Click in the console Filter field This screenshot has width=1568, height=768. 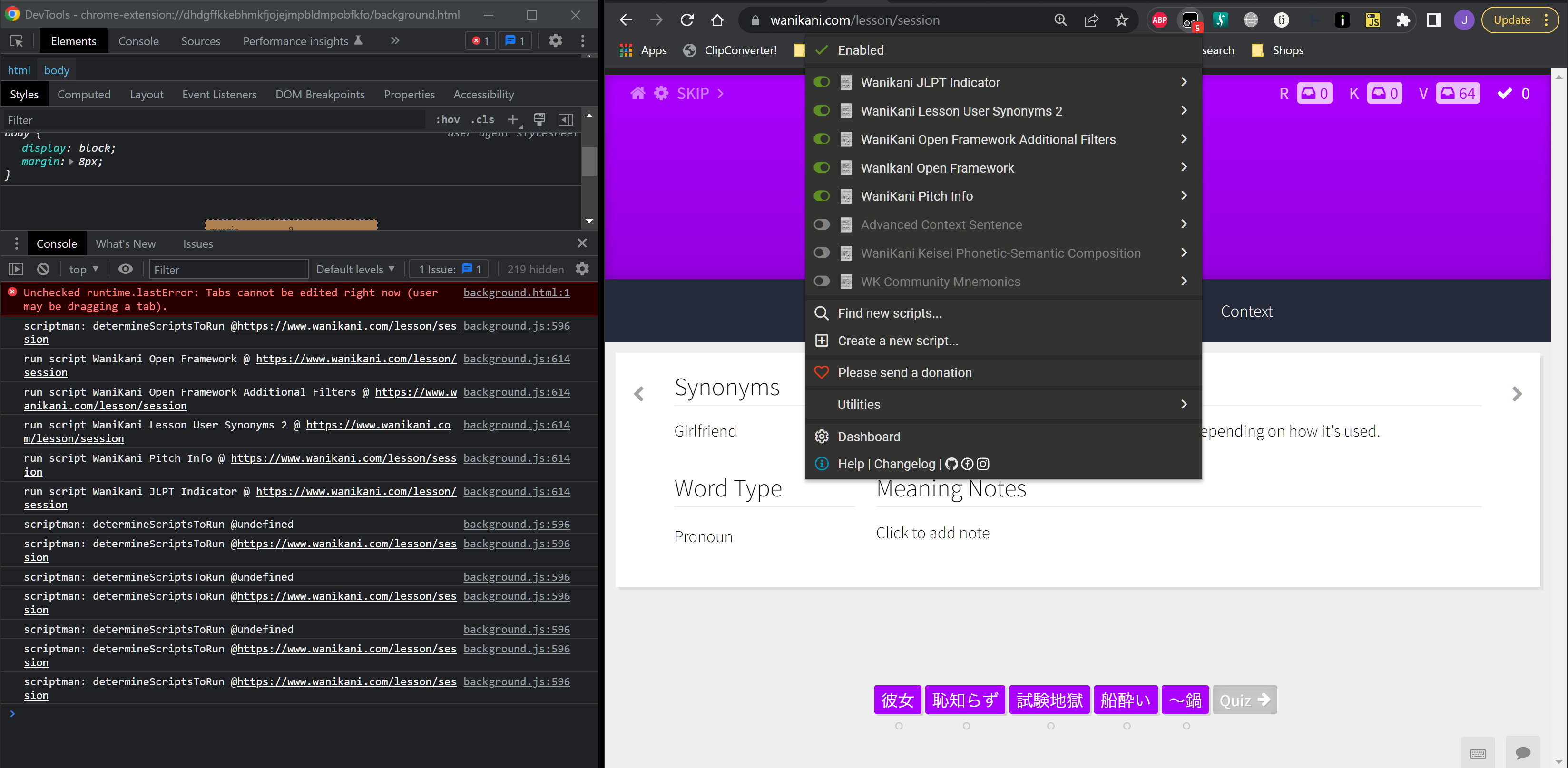[x=228, y=269]
